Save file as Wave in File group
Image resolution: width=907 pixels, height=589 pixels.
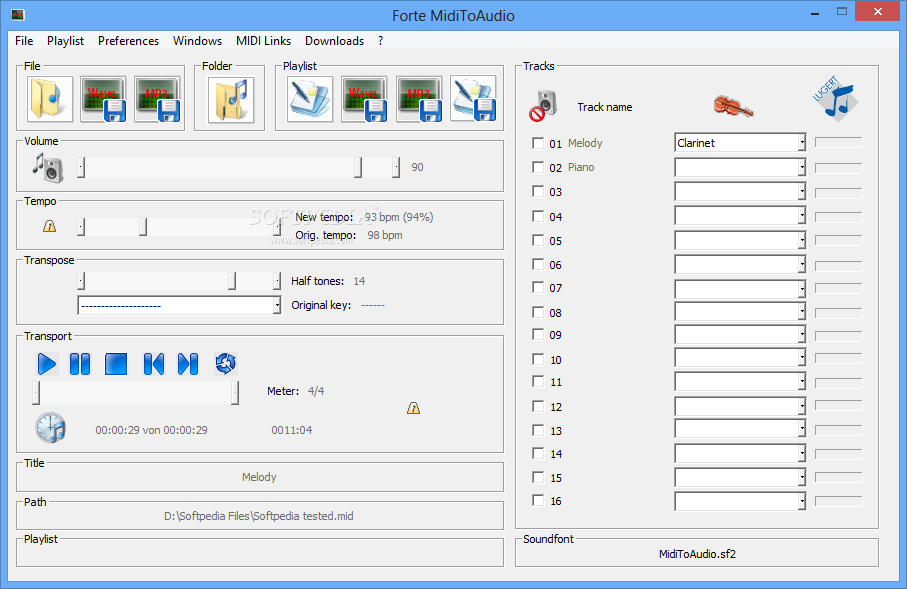104,99
